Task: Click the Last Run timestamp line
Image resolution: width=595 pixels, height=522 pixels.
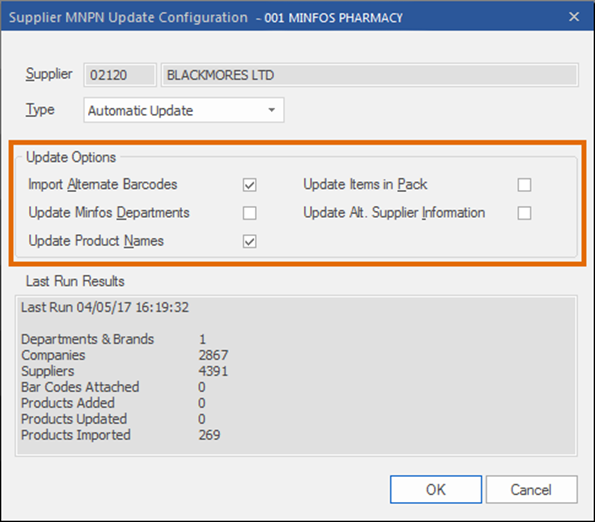Action: coord(105,307)
